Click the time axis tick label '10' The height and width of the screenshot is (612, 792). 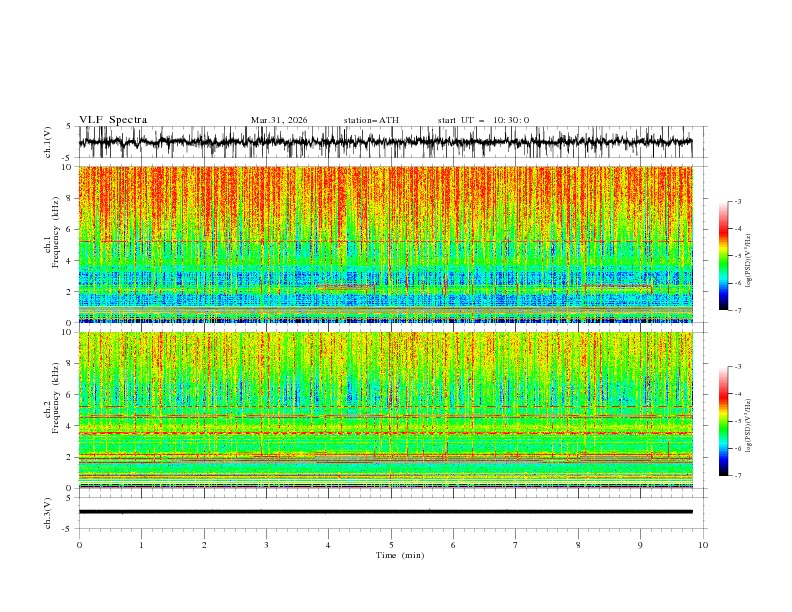[x=703, y=545]
